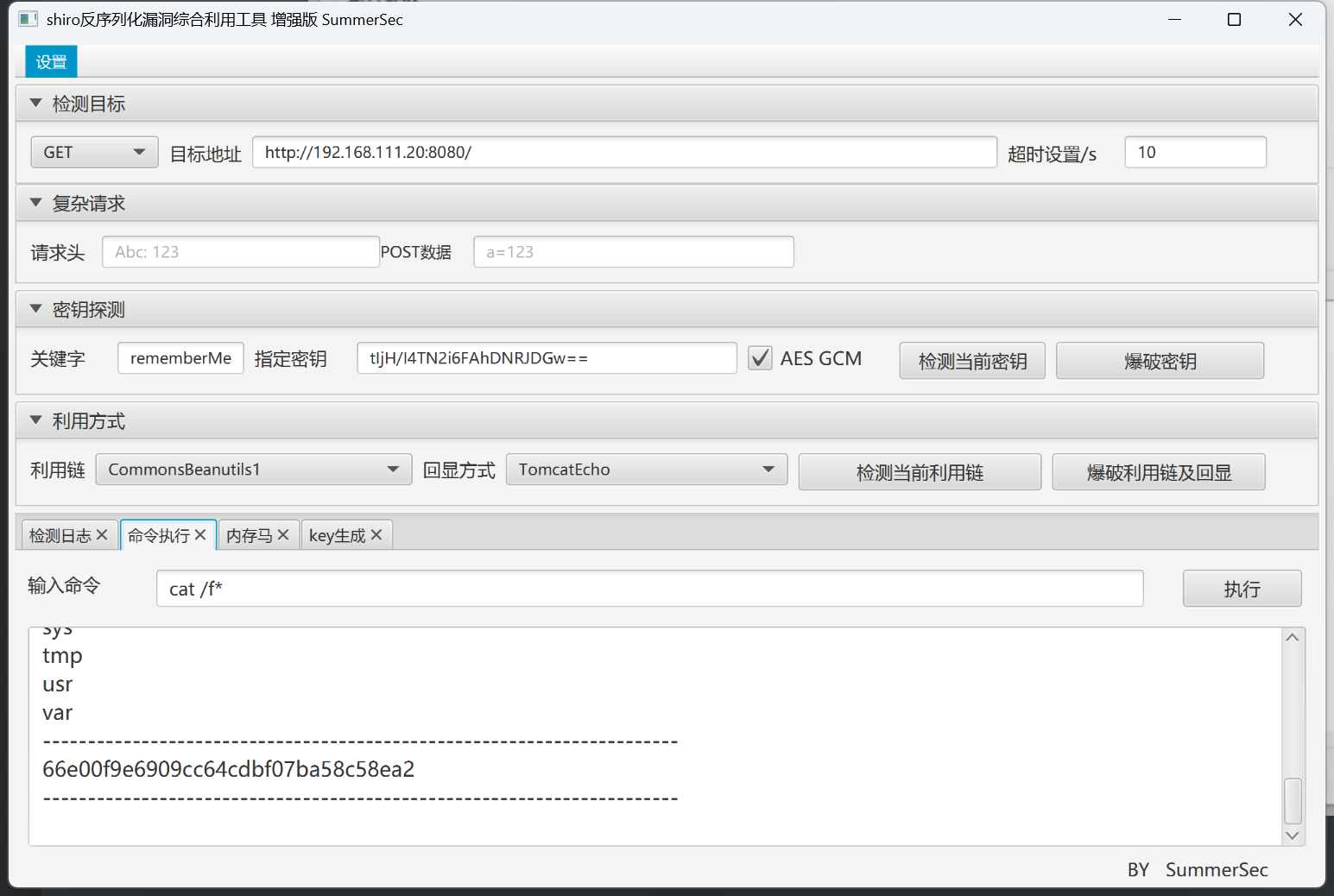Click scroll up arrow in output area
Screen dimensions: 1334x896
(x=1293, y=638)
